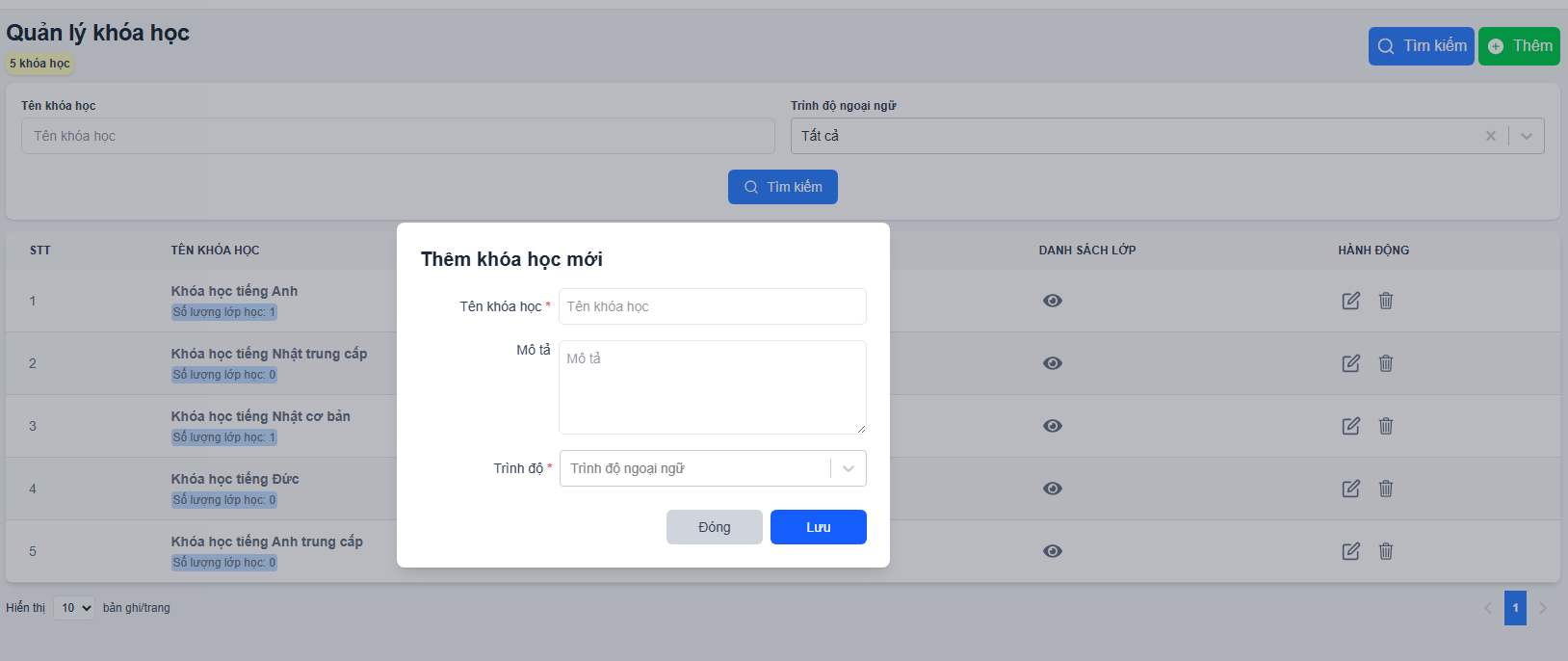Click the Lưu button to save course

[818, 527]
